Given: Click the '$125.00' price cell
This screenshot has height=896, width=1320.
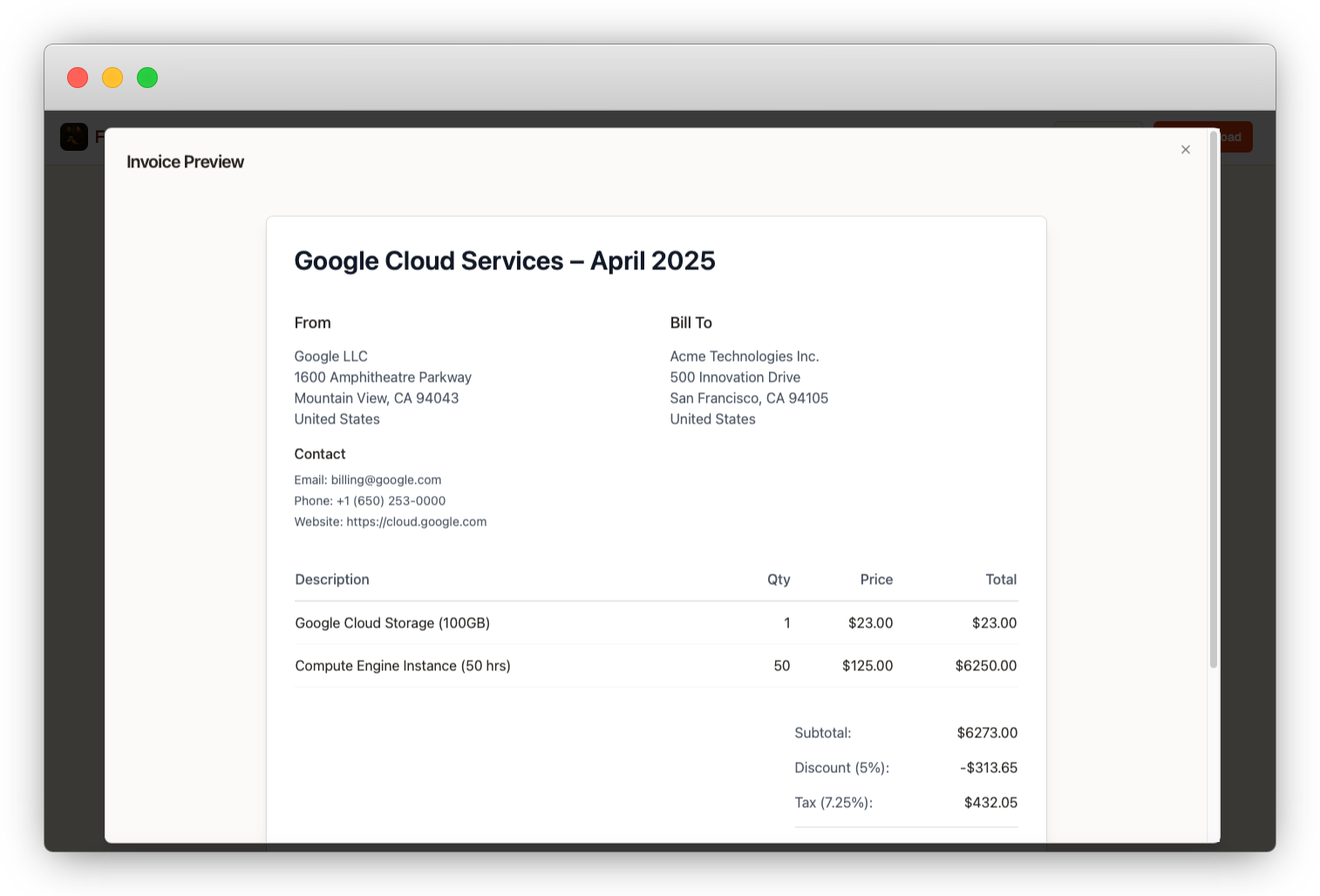Looking at the screenshot, I should coord(868,666).
